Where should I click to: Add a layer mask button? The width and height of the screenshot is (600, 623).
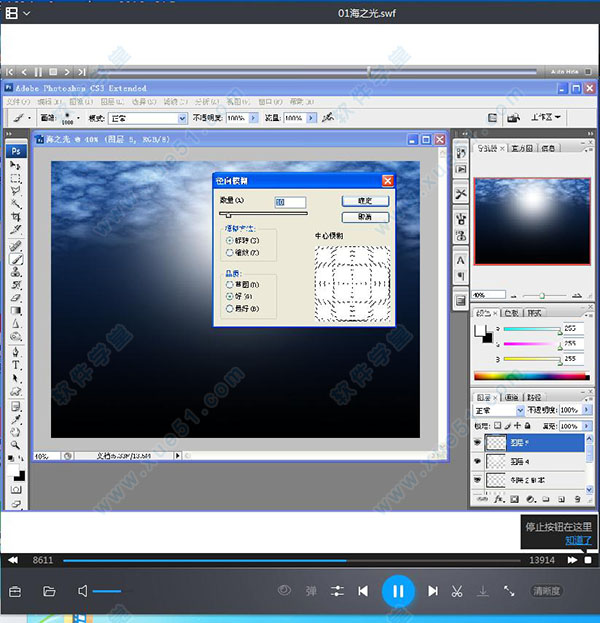515,499
